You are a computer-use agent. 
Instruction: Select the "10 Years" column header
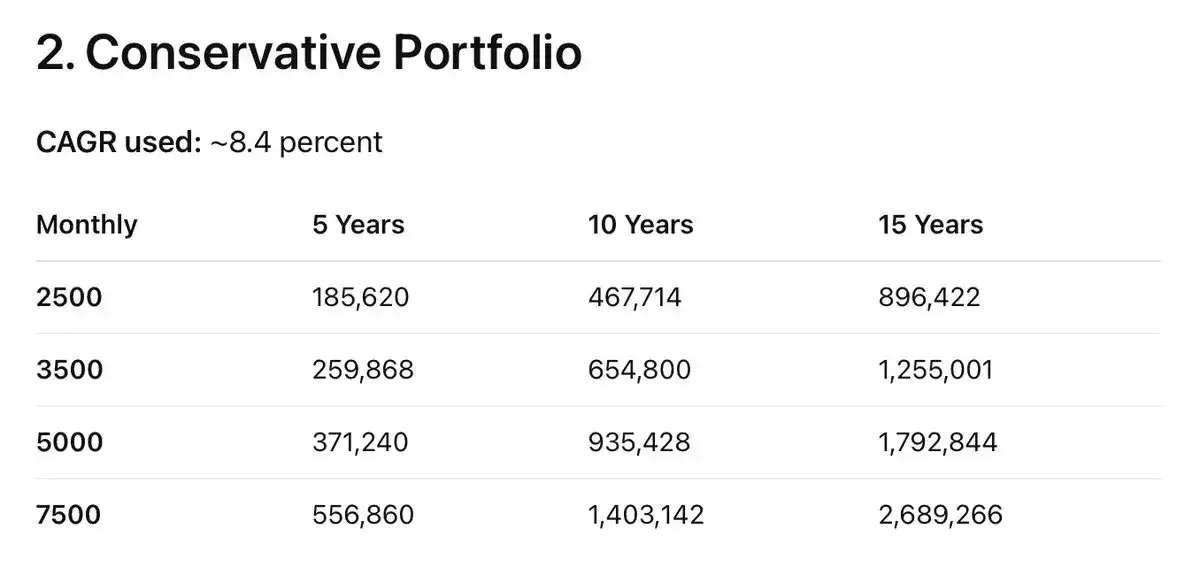pos(640,224)
